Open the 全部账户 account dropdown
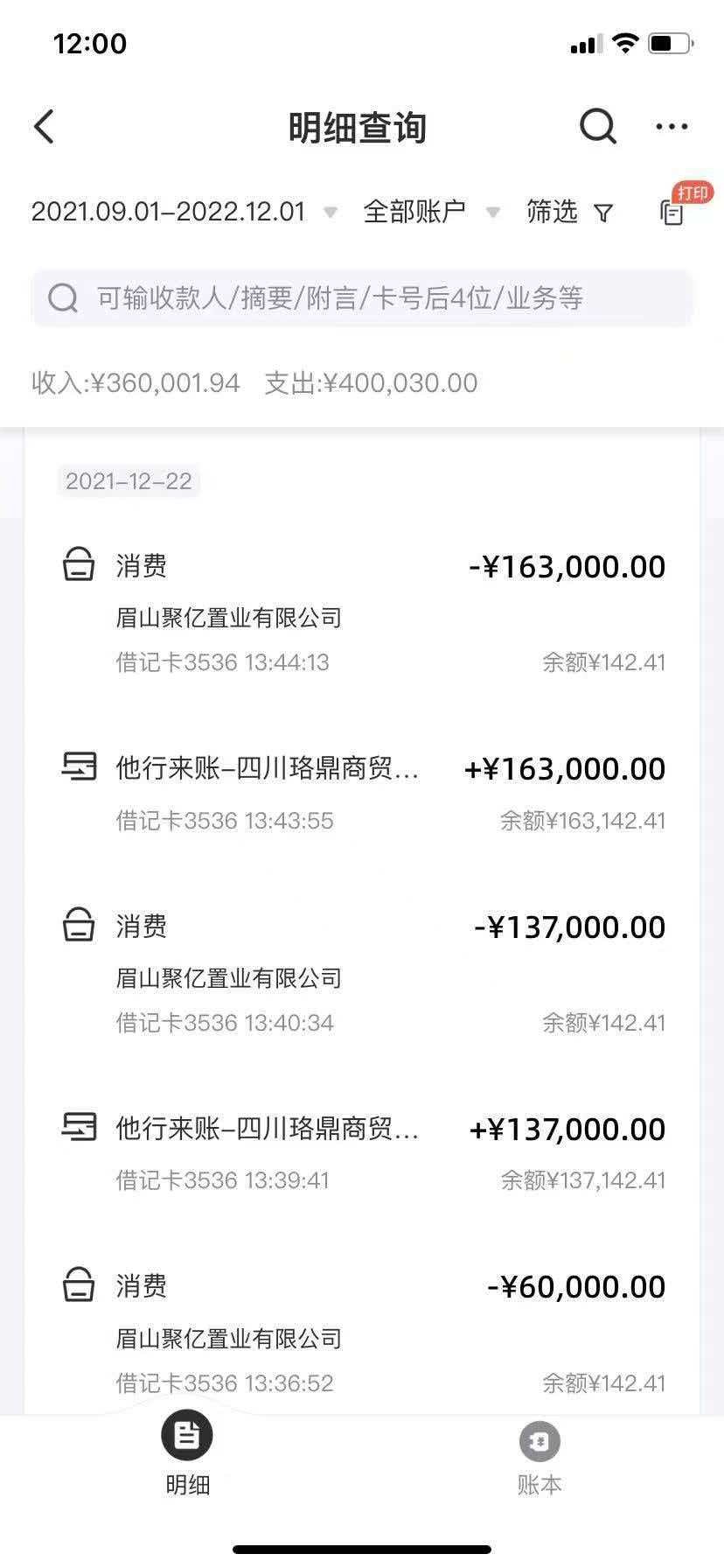This screenshot has width=724, height=1568. tap(430, 212)
